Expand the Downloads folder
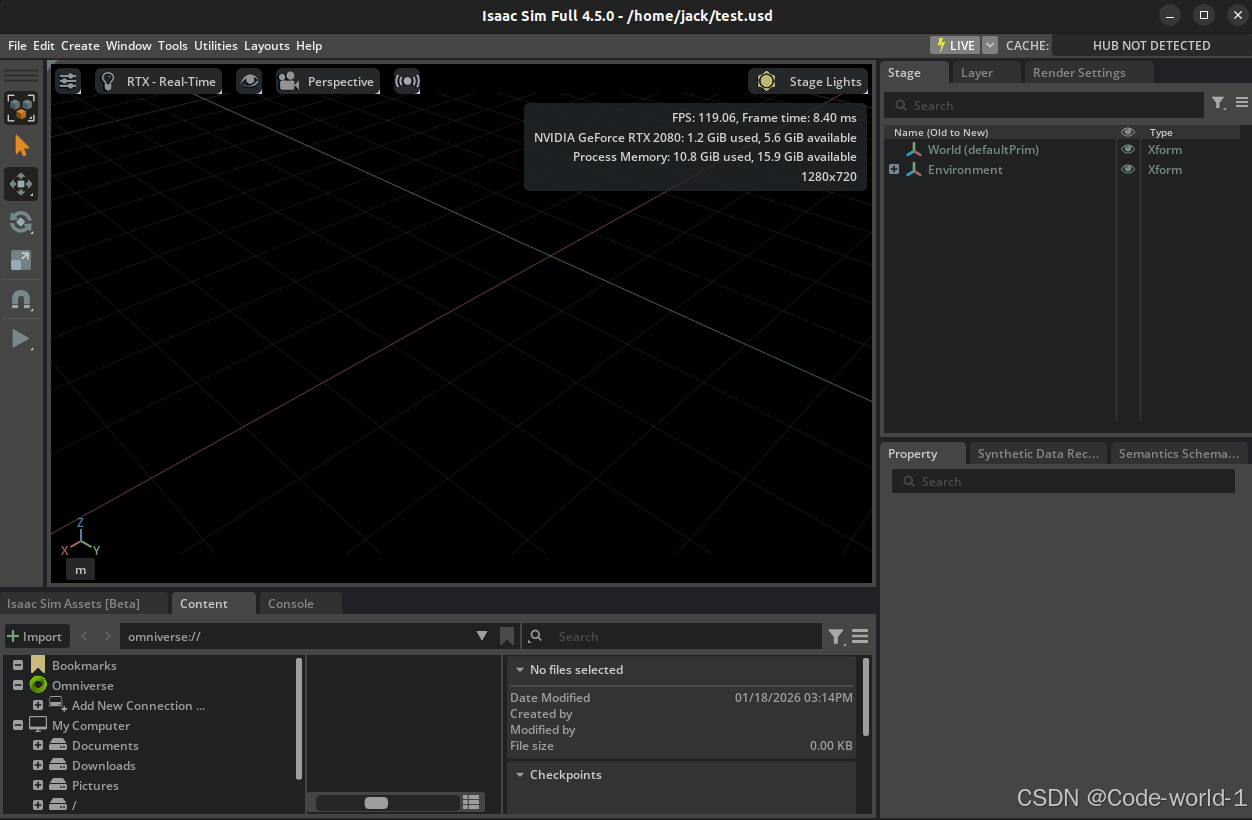Image resolution: width=1252 pixels, height=820 pixels. click(38, 765)
